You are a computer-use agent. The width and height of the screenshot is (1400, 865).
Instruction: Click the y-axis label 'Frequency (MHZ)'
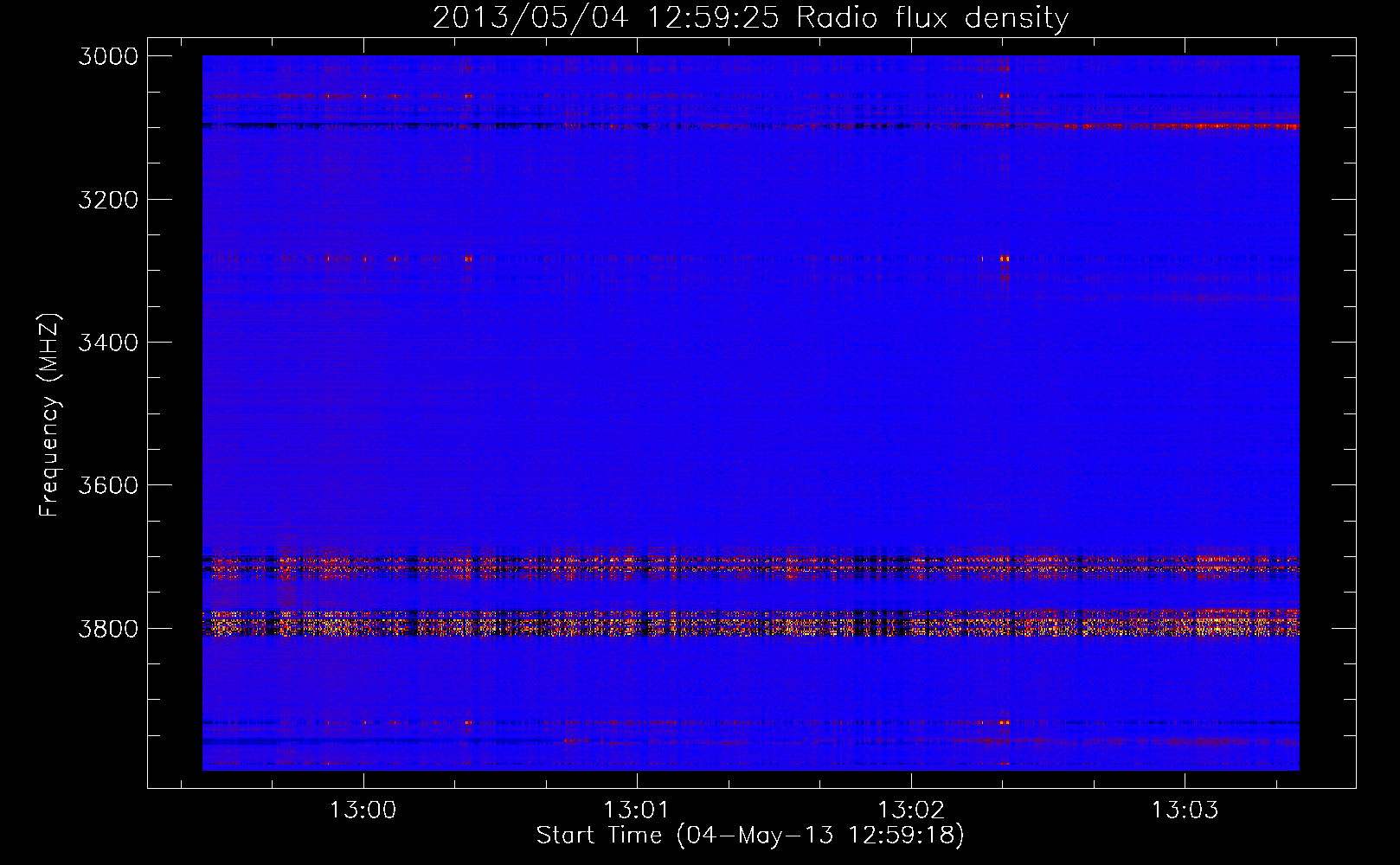point(50,415)
